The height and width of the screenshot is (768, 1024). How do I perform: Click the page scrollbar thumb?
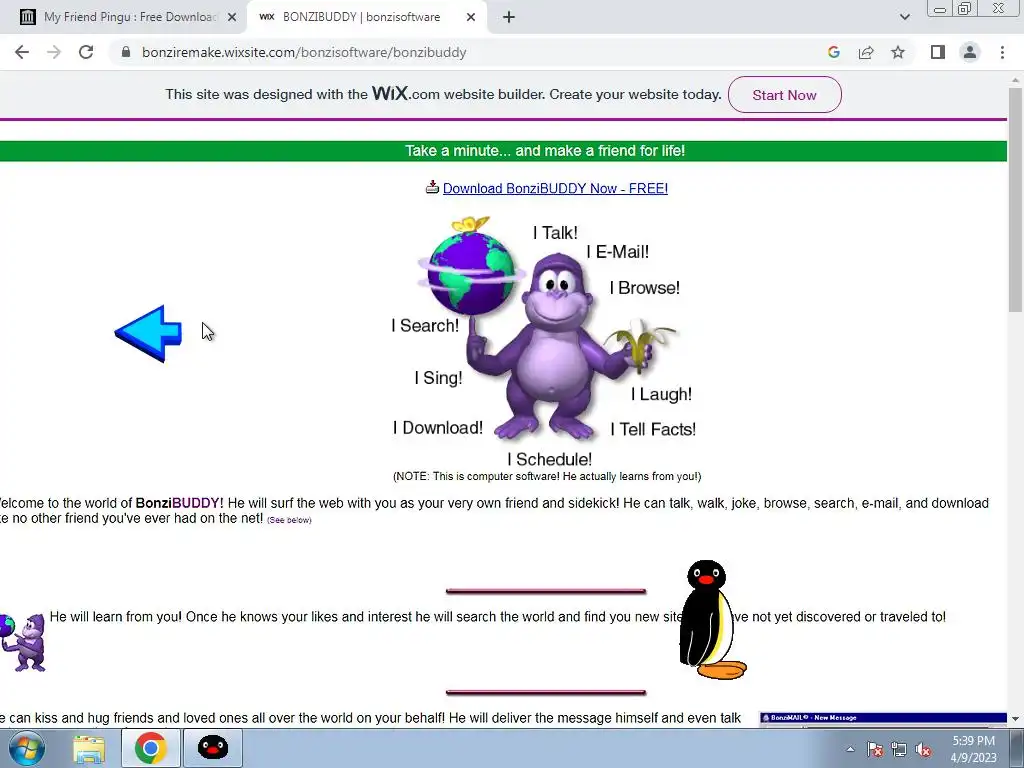(x=1015, y=201)
